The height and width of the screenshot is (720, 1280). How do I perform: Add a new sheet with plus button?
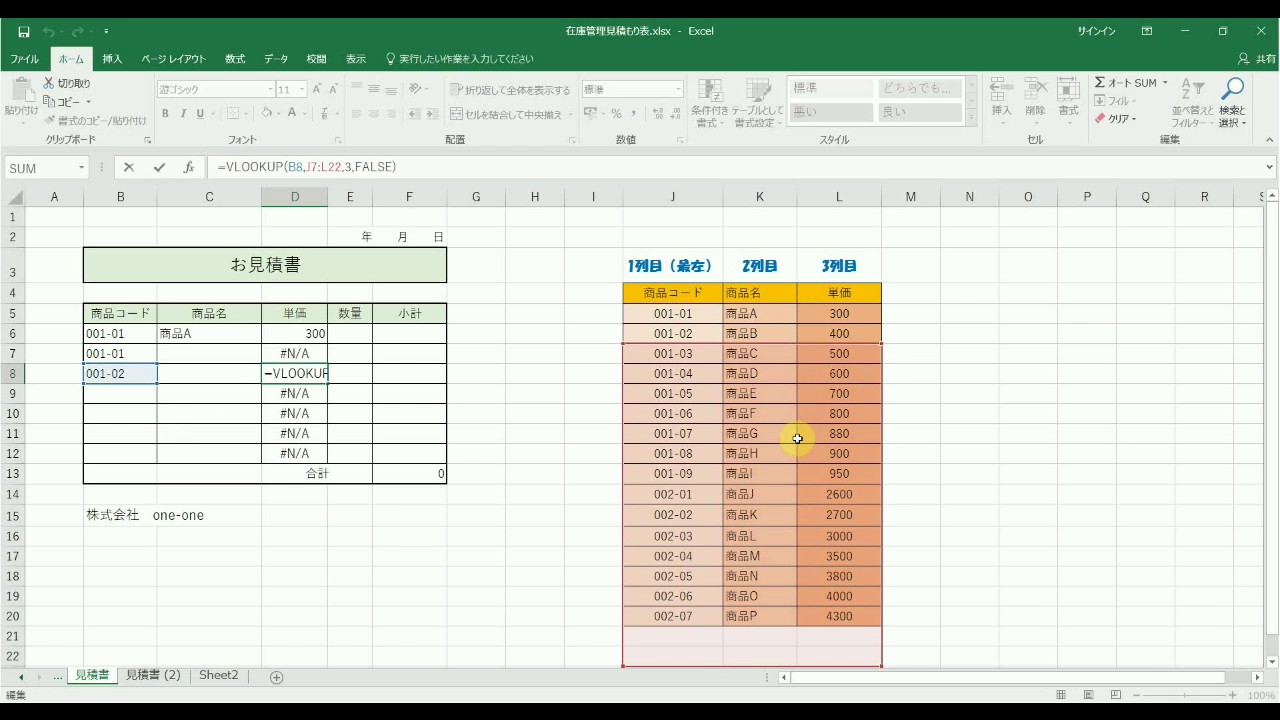pyautogui.click(x=277, y=677)
